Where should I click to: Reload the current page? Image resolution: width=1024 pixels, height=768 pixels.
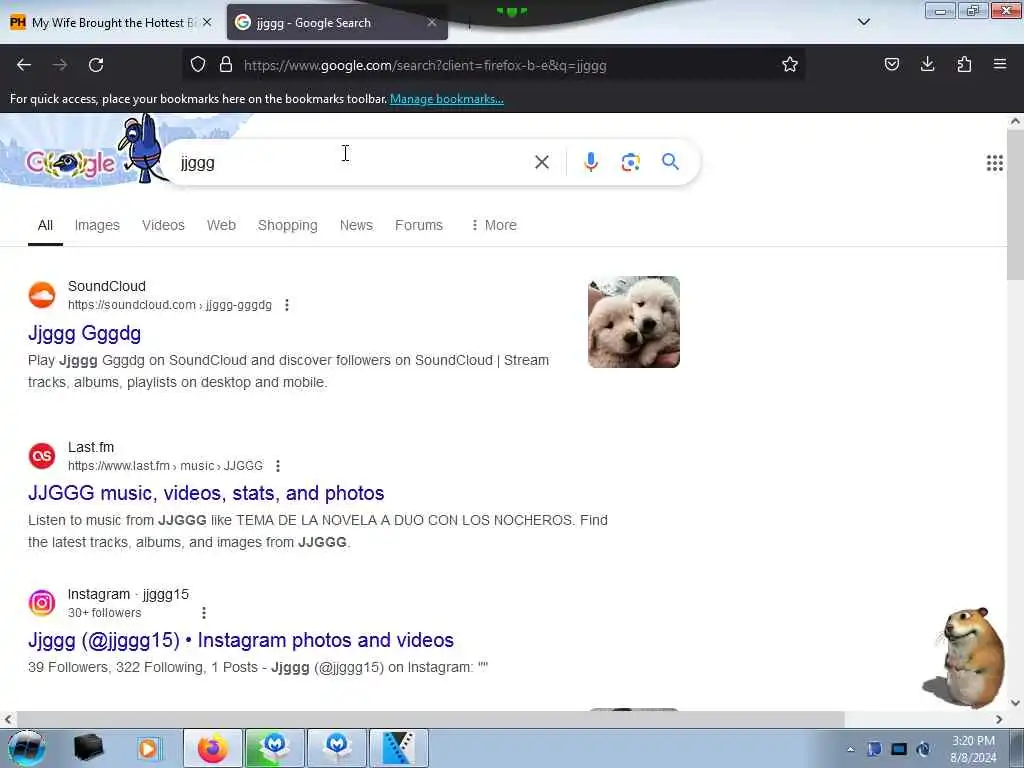click(96, 65)
